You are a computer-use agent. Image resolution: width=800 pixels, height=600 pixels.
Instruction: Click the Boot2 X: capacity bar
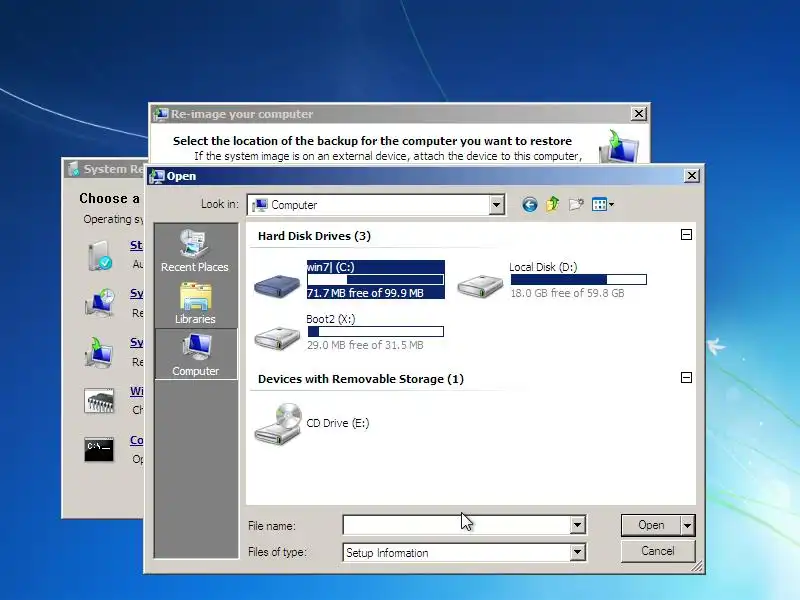[376, 332]
